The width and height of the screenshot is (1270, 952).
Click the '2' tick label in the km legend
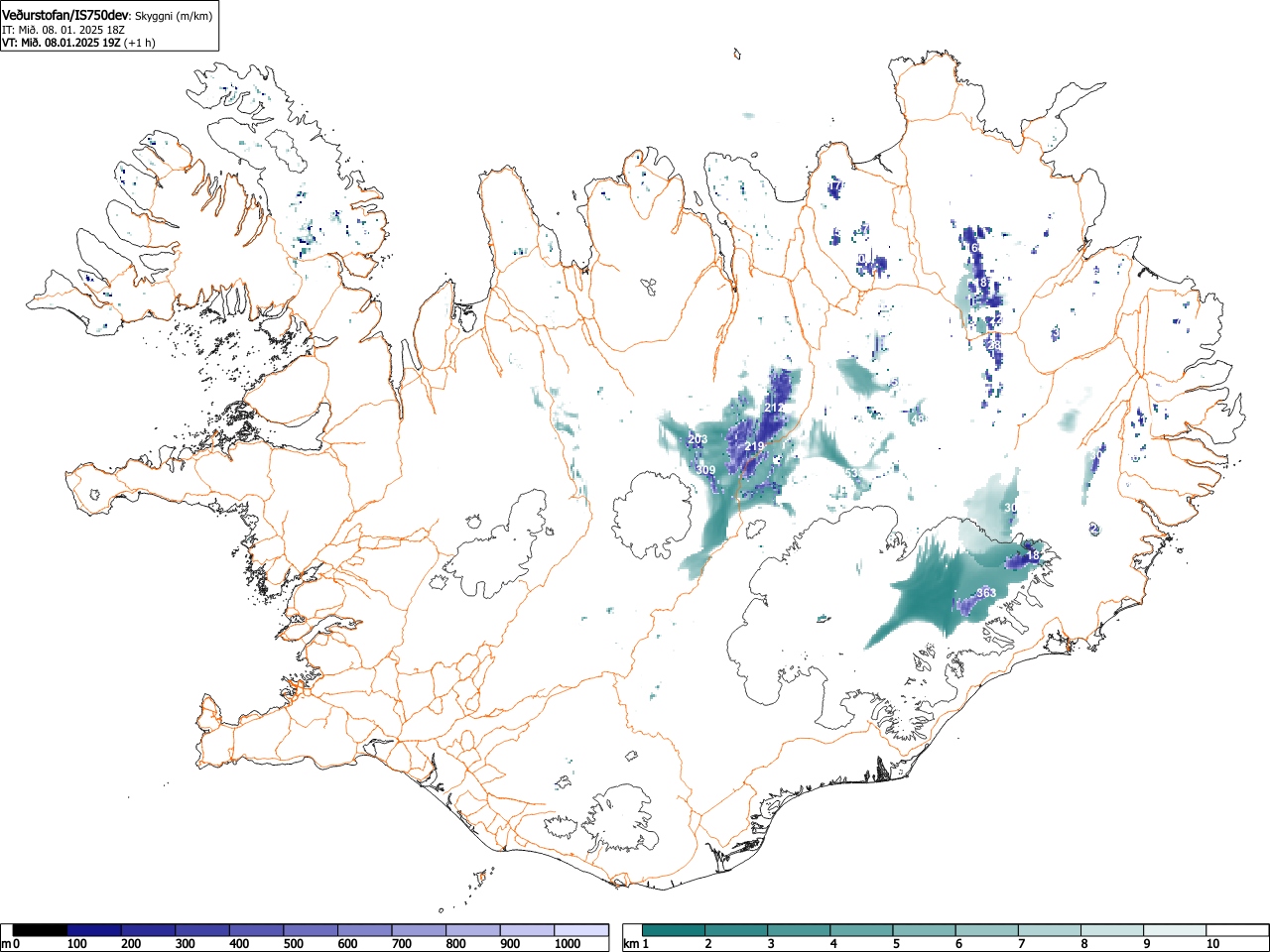(707, 944)
